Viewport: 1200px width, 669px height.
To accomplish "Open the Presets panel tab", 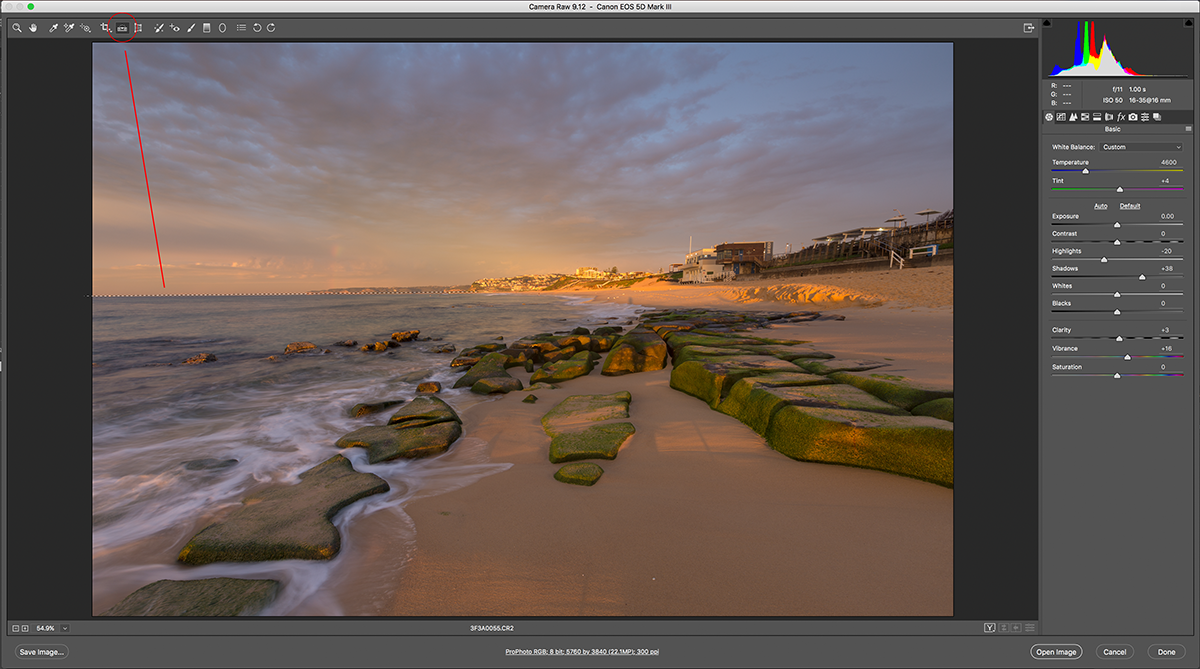I will point(1145,117).
